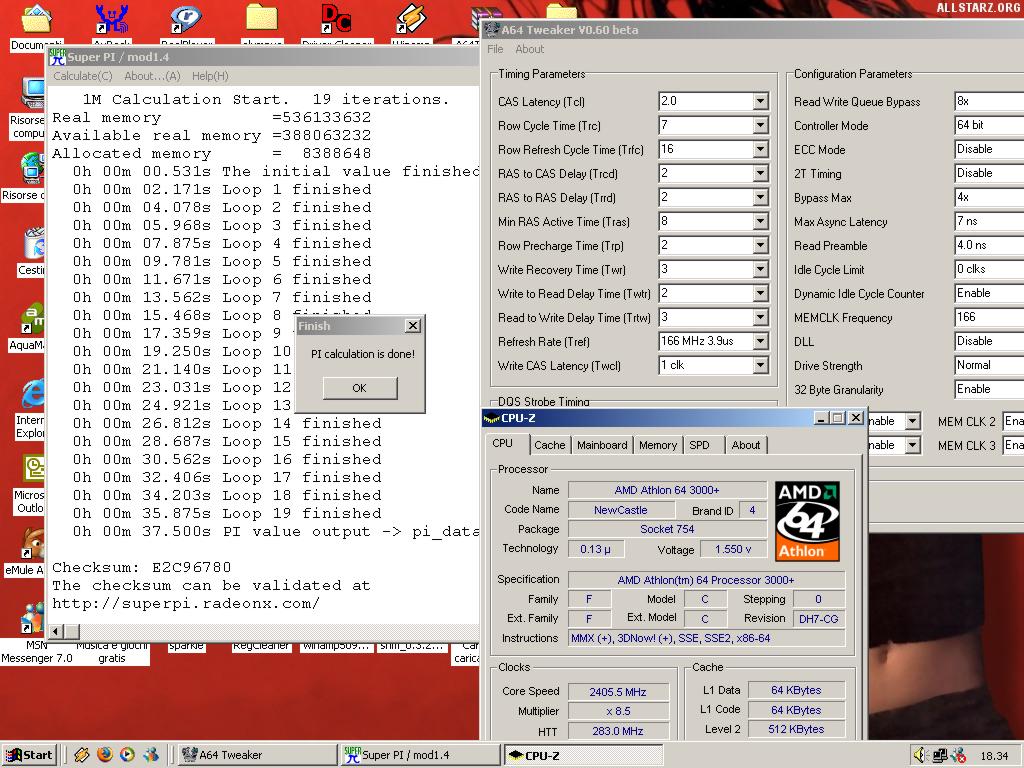Image resolution: width=1024 pixels, height=768 pixels.
Task: Expand the Write CAS Latency (Twcl) dropdown
Action: click(760, 366)
